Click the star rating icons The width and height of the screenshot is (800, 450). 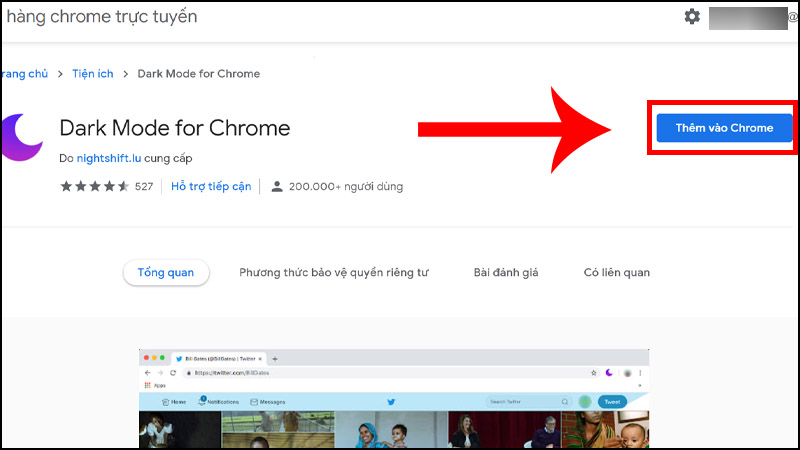point(95,187)
